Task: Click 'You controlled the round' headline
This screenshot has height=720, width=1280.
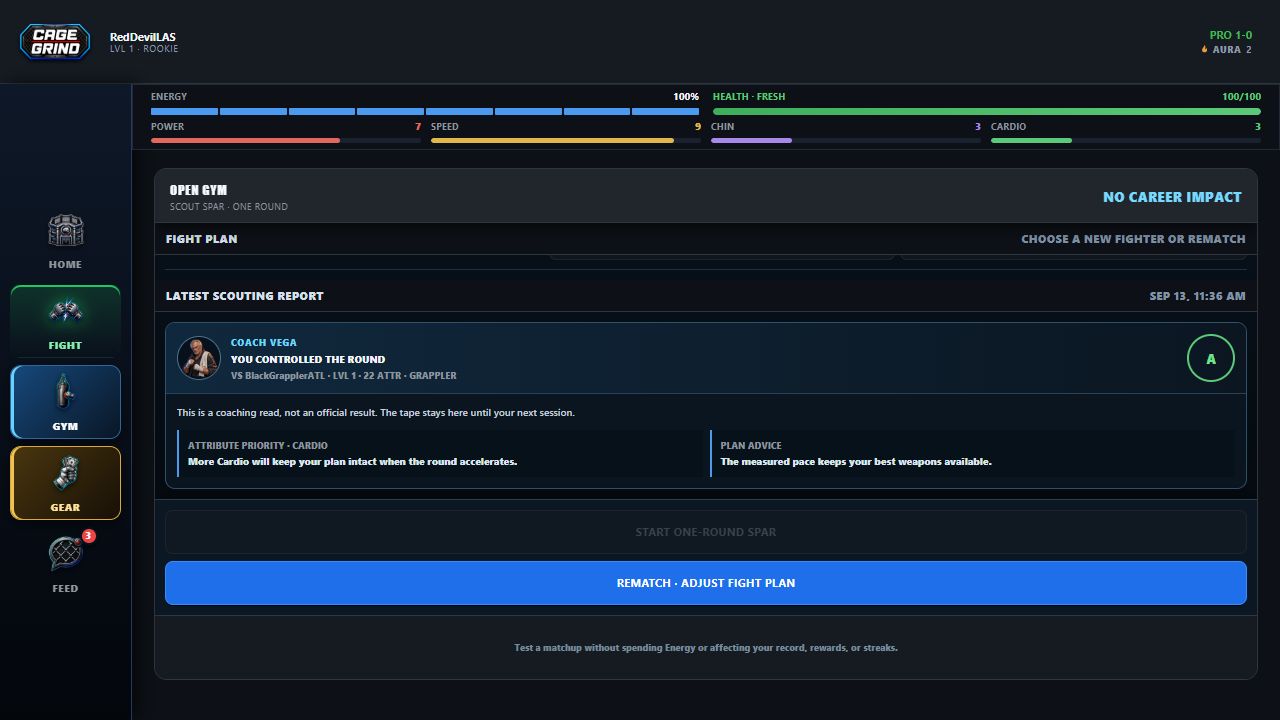Action: pyautogui.click(x=308, y=359)
